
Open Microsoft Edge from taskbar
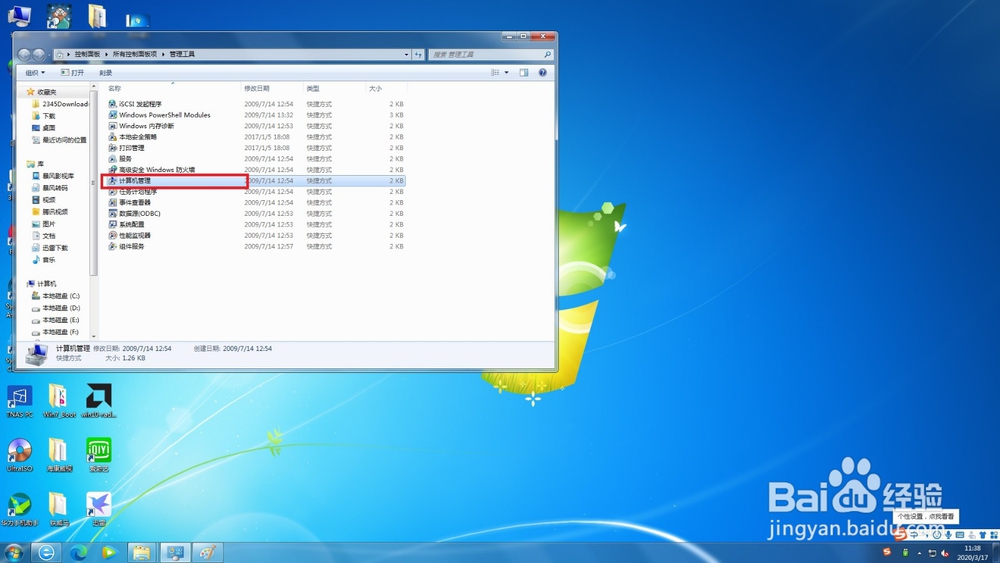[78, 552]
